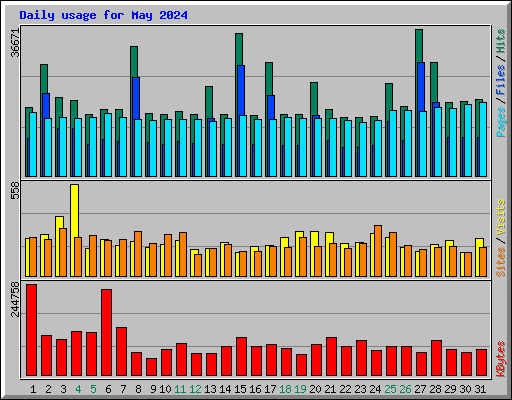Click the 244758 axis value
The width and height of the screenshot is (512, 400).
click(x=15, y=299)
